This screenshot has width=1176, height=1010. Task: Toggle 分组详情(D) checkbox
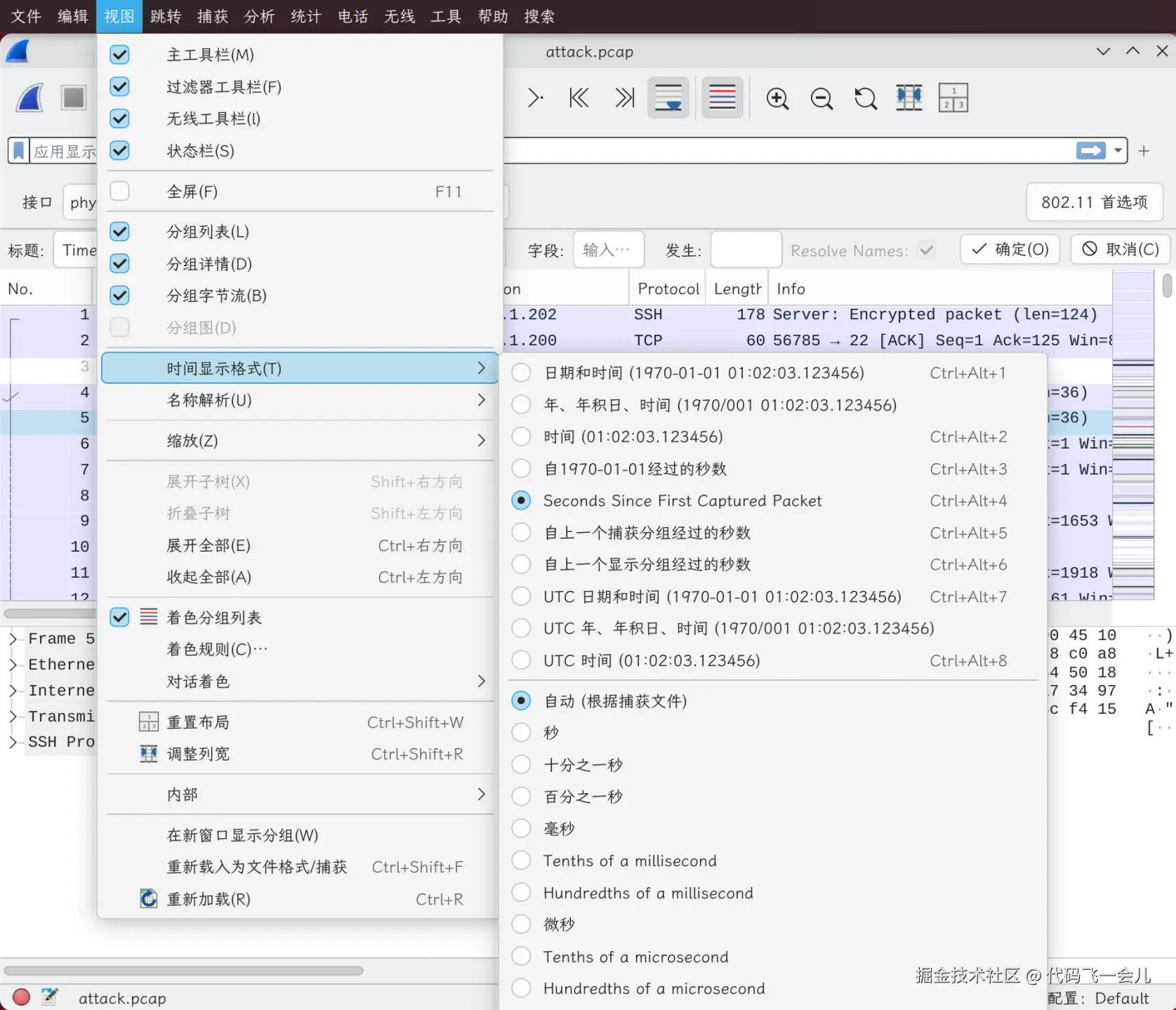[120, 264]
